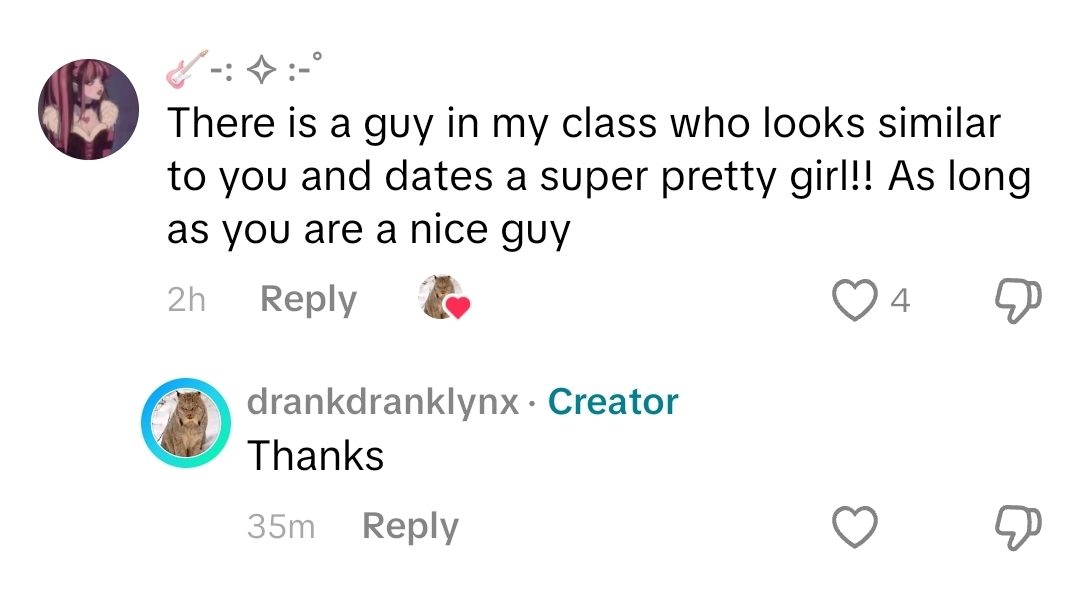
Task: Visit the drankdranklynx username link
Action: coord(383,402)
